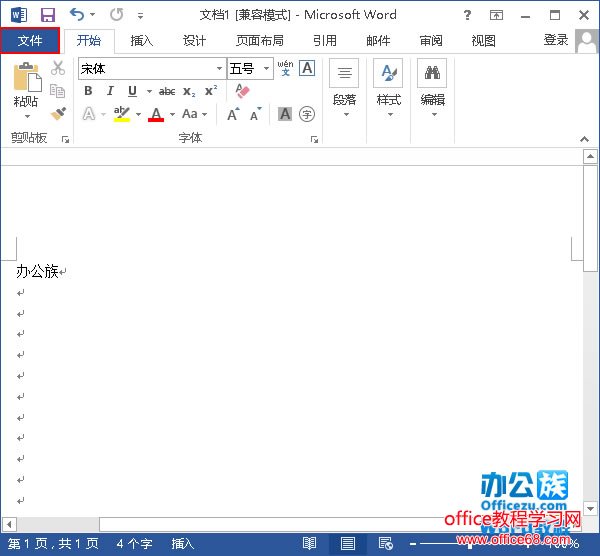The height and width of the screenshot is (556, 600).
Task: Switch to the 引用 References tab
Action: (x=325, y=41)
